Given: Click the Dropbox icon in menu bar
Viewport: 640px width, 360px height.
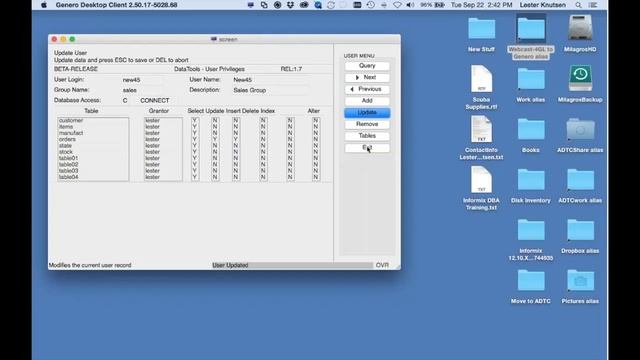Looking at the screenshot, I should coord(290,5).
